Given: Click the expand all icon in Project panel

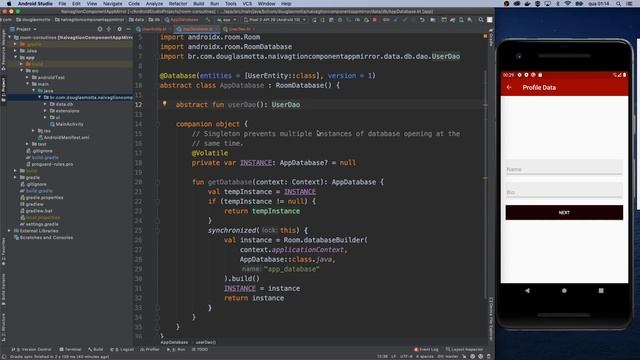Looking at the screenshot, I should click(109, 29).
